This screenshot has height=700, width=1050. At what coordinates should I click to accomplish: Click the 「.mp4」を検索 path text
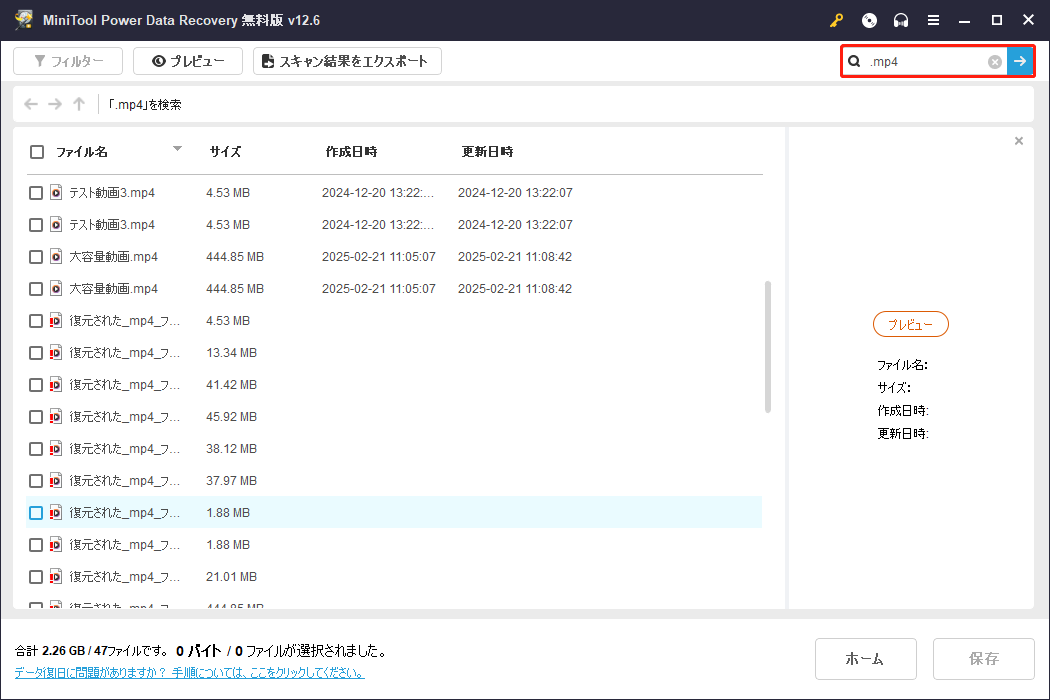[x=145, y=104]
